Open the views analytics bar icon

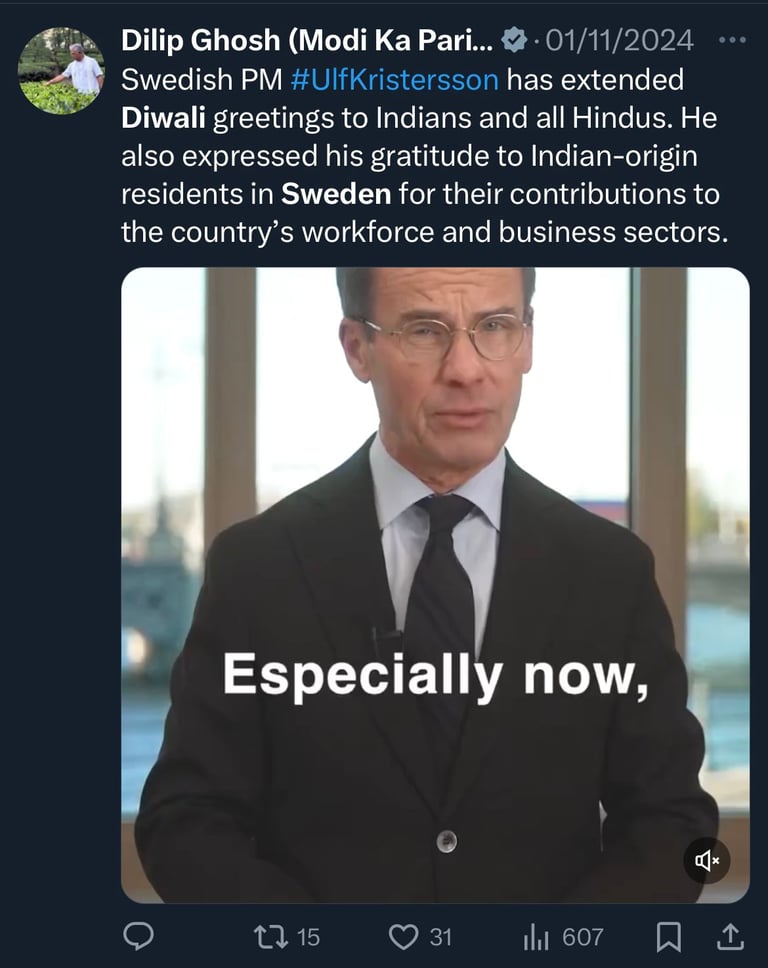[536, 936]
